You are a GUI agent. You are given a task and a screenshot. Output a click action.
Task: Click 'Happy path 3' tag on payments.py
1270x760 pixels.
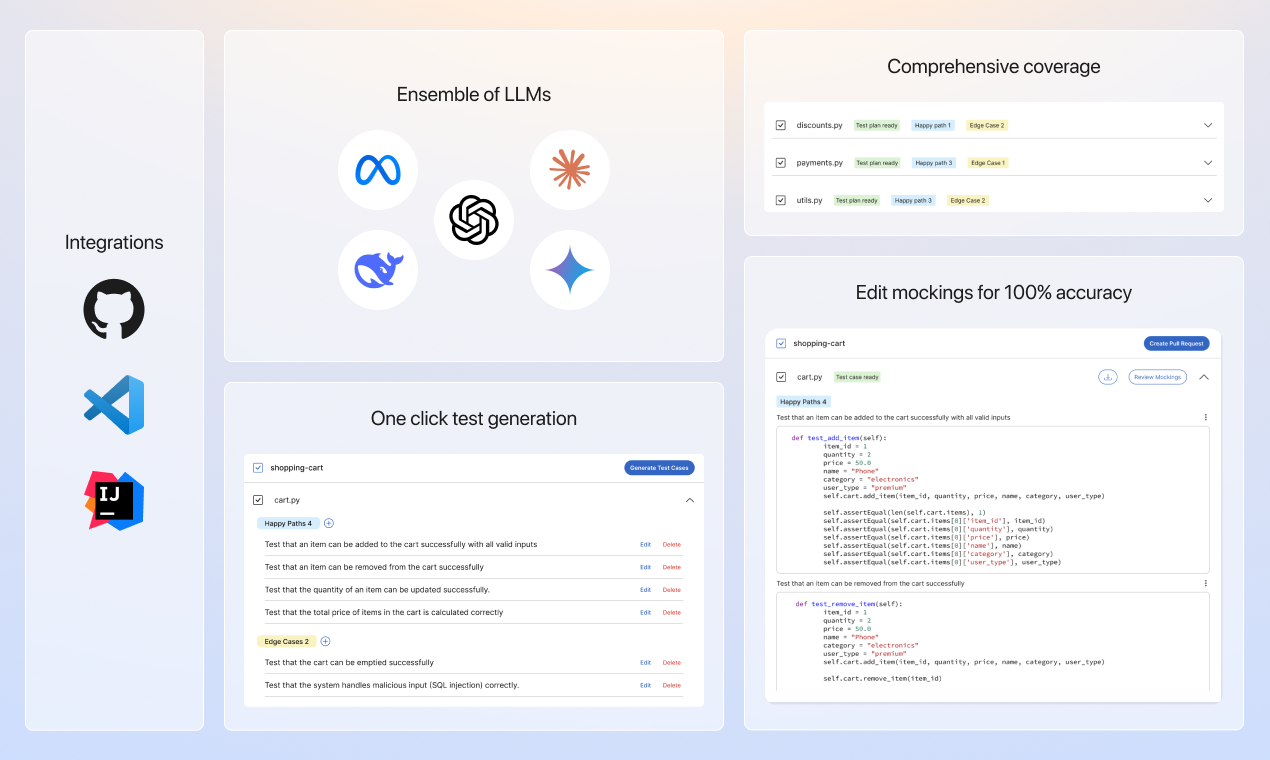(934, 162)
